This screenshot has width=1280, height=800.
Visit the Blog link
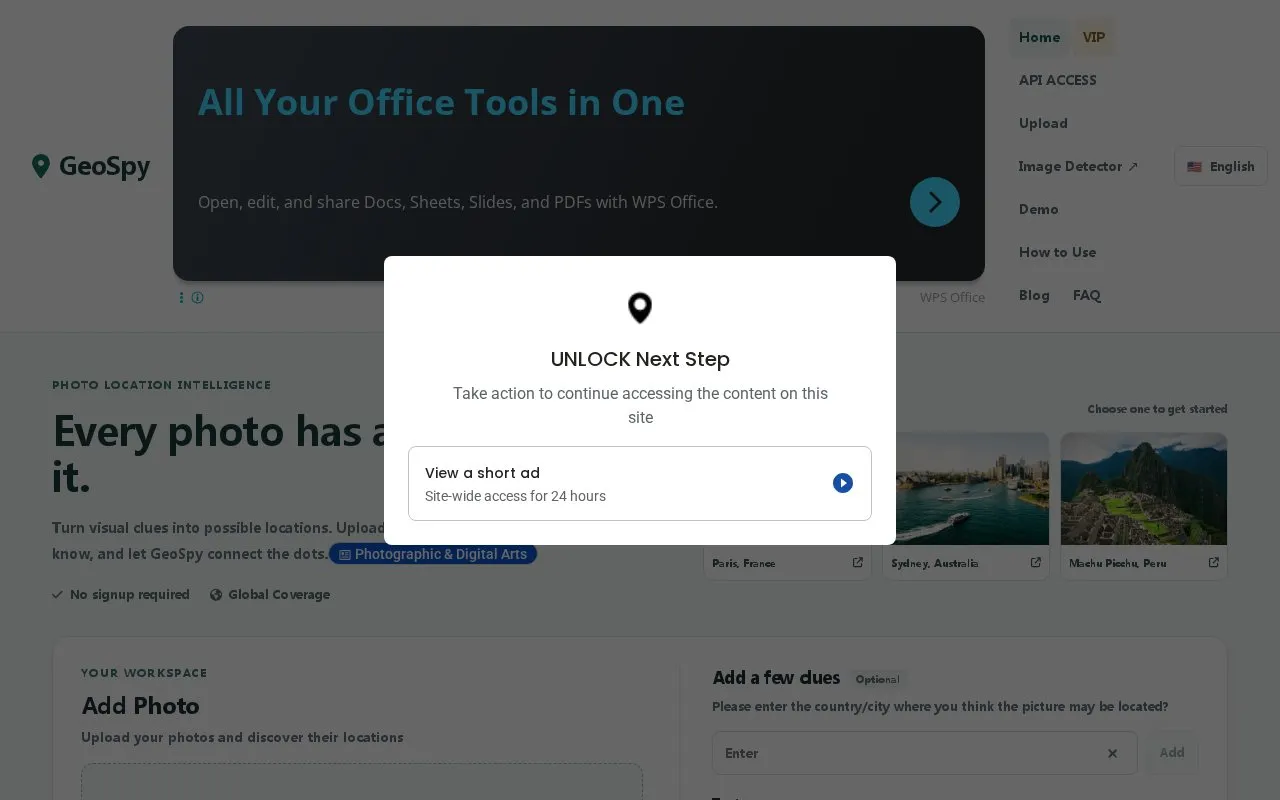click(x=1034, y=295)
